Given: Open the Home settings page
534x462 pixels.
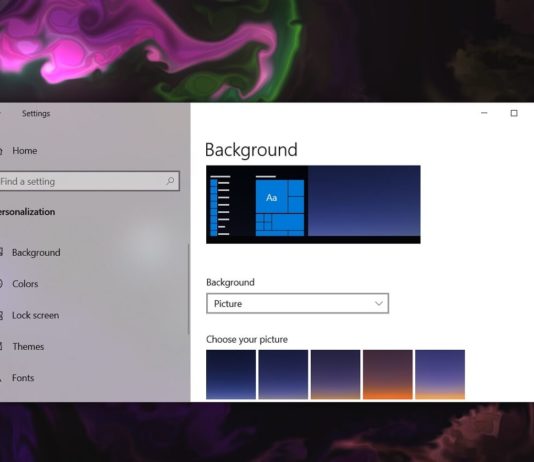Looking at the screenshot, I should (x=25, y=150).
